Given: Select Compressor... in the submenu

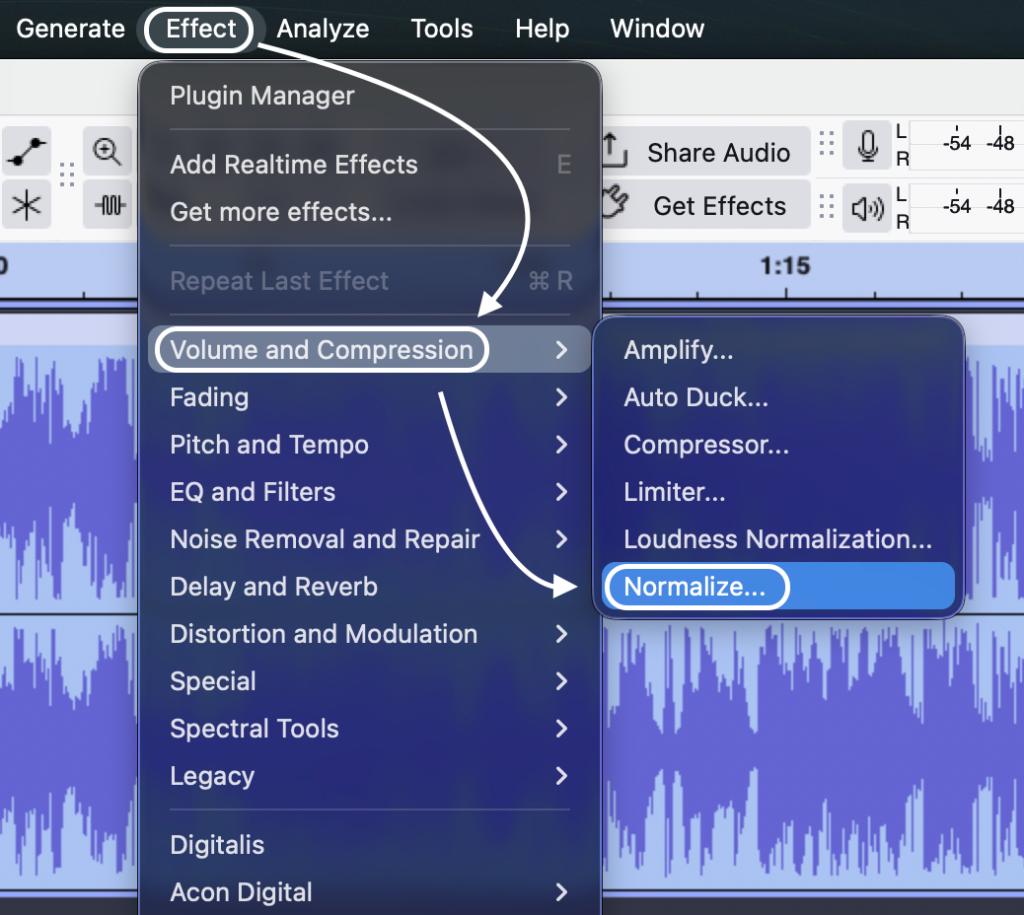Looking at the screenshot, I should click(706, 445).
